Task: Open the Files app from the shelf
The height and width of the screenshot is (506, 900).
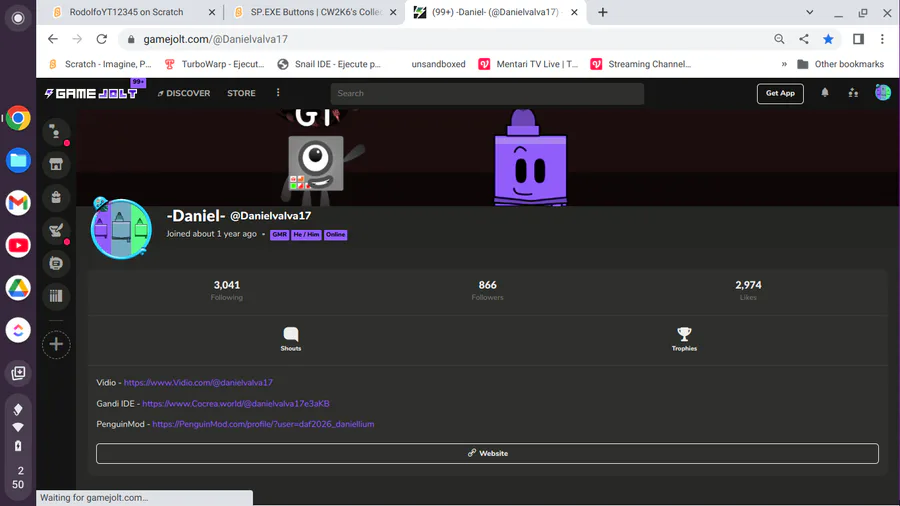Action: (x=18, y=161)
